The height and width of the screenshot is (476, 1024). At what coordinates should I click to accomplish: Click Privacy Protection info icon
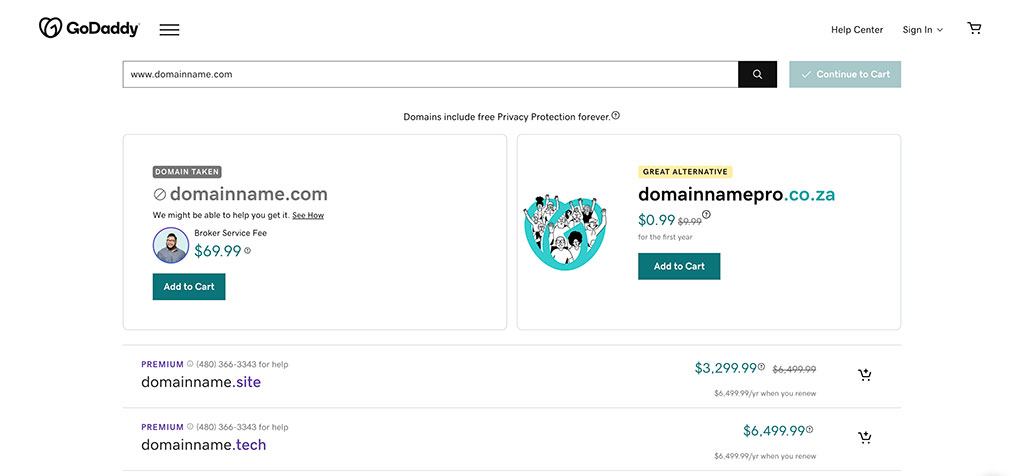[616, 115]
